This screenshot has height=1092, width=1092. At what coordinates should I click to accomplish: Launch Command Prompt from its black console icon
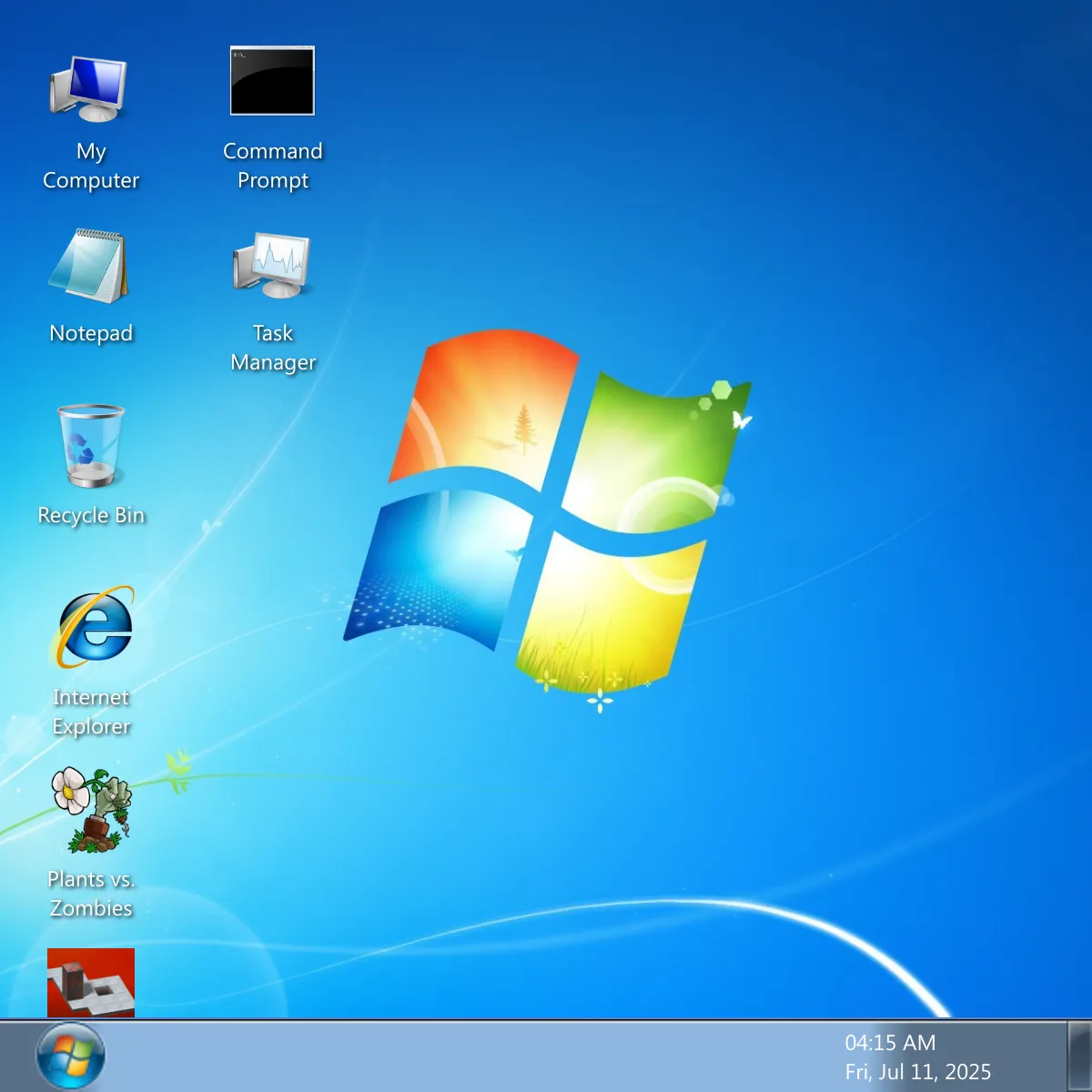click(x=272, y=81)
